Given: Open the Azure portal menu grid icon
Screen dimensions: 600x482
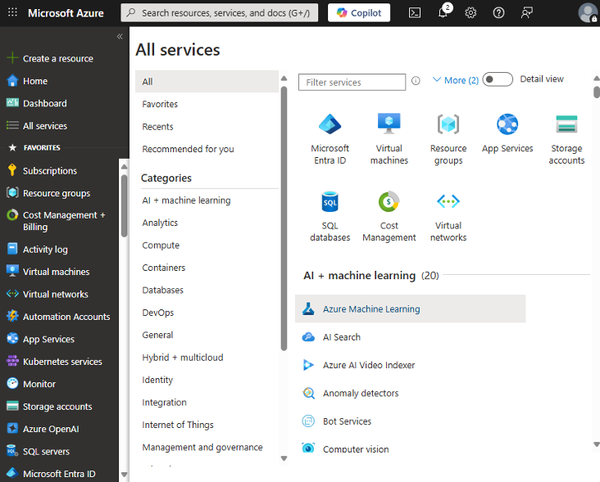Looking at the screenshot, I should (12, 13).
